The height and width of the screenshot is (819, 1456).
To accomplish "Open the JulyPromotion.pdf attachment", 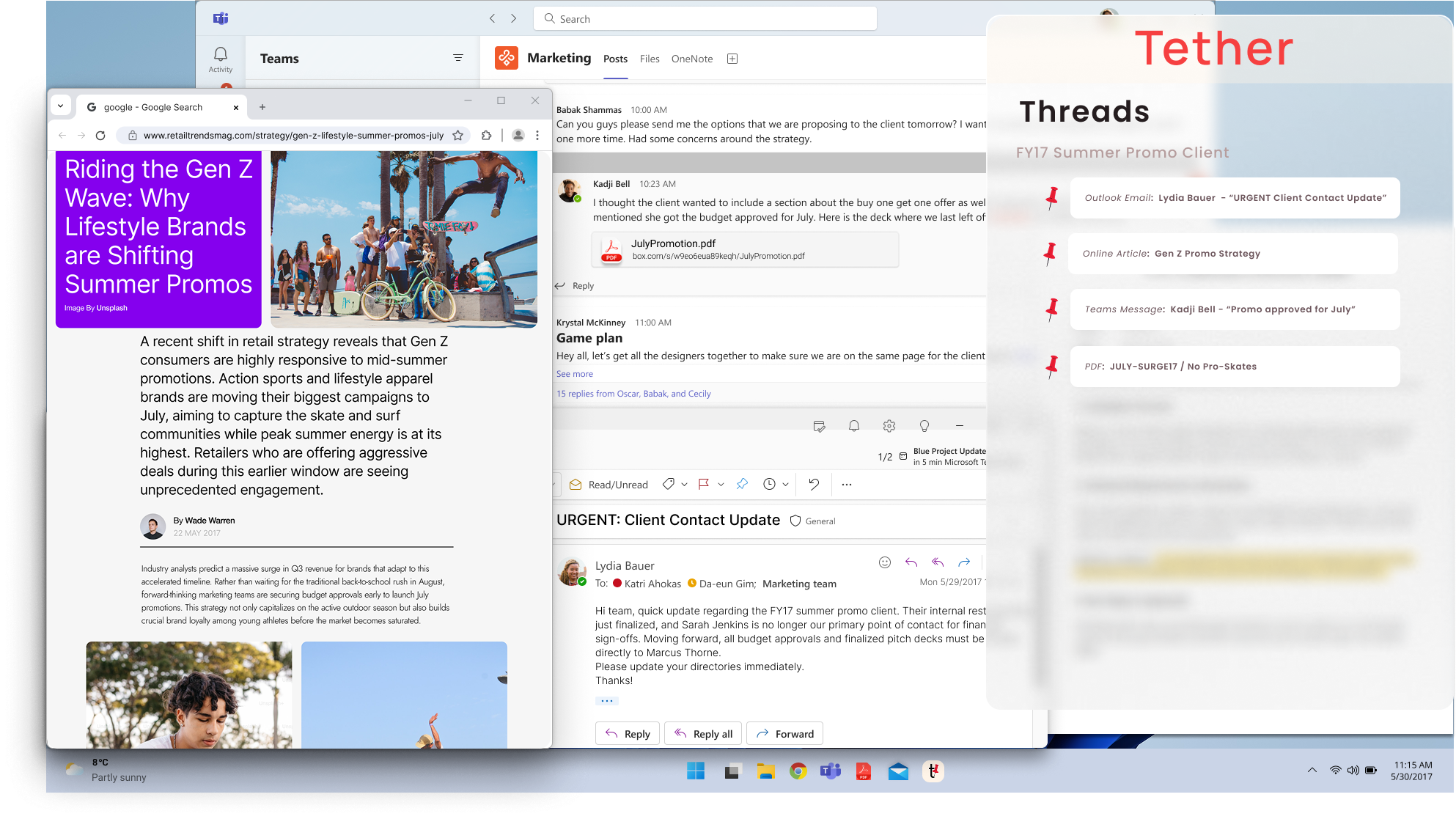I will click(x=745, y=249).
